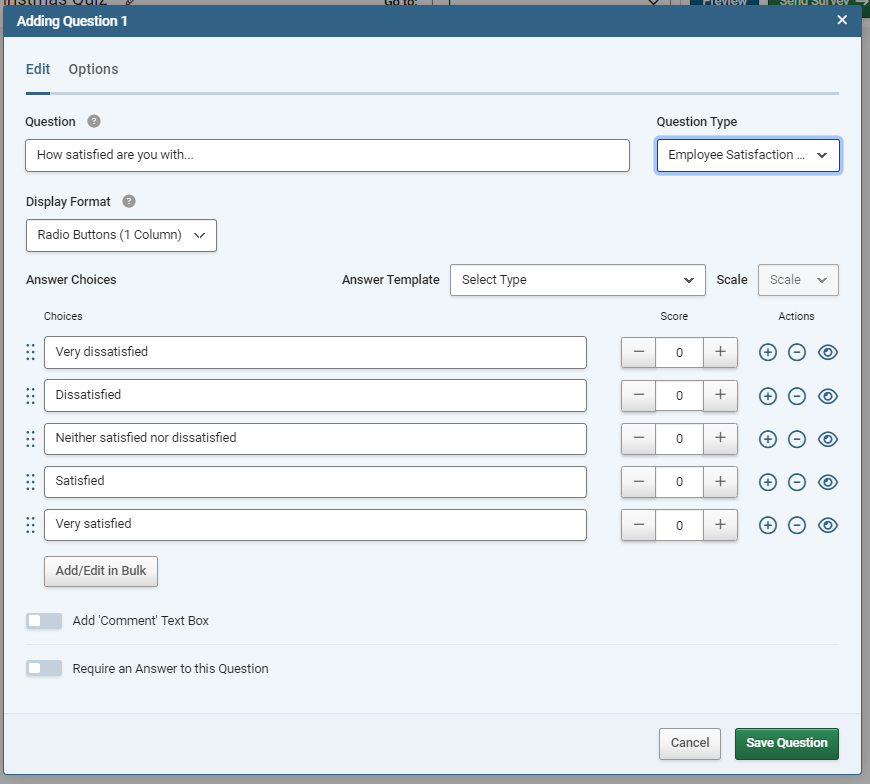Increase score for Very dissatisfied
Image resolution: width=870 pixels, height=784 pixels.
pos(720,352)
